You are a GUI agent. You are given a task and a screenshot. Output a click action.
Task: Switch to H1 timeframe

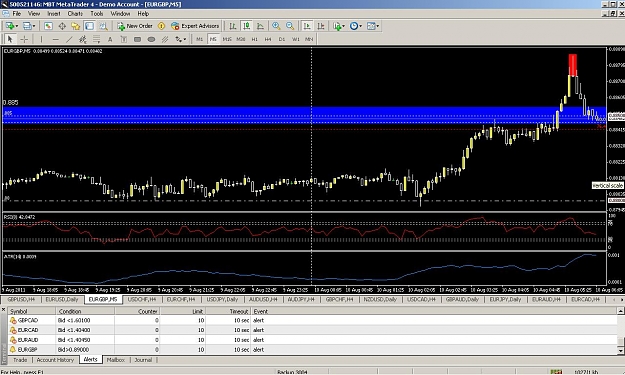[254, 39]
